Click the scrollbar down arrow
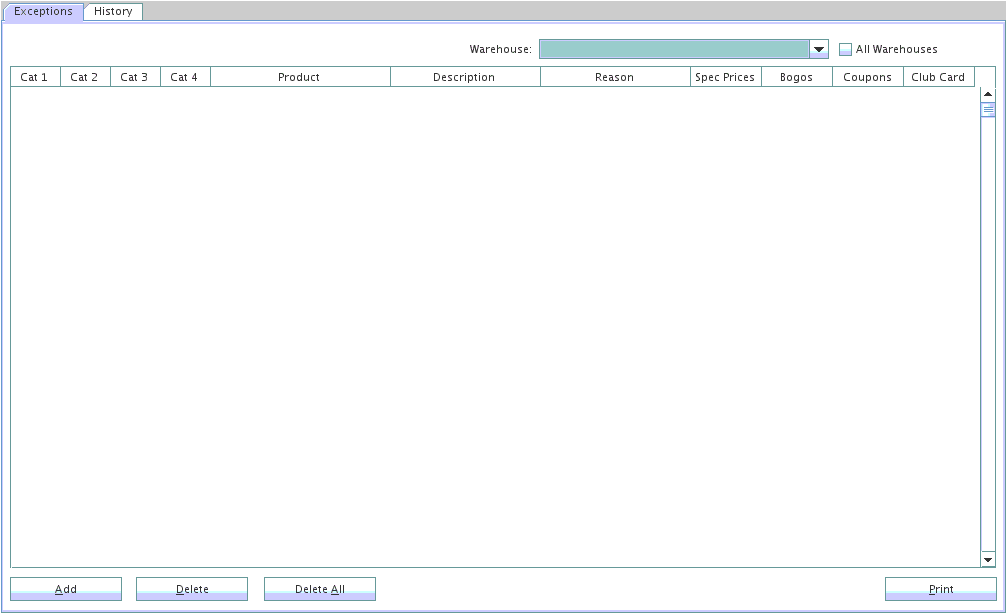1007x614 pixels. 988,560
